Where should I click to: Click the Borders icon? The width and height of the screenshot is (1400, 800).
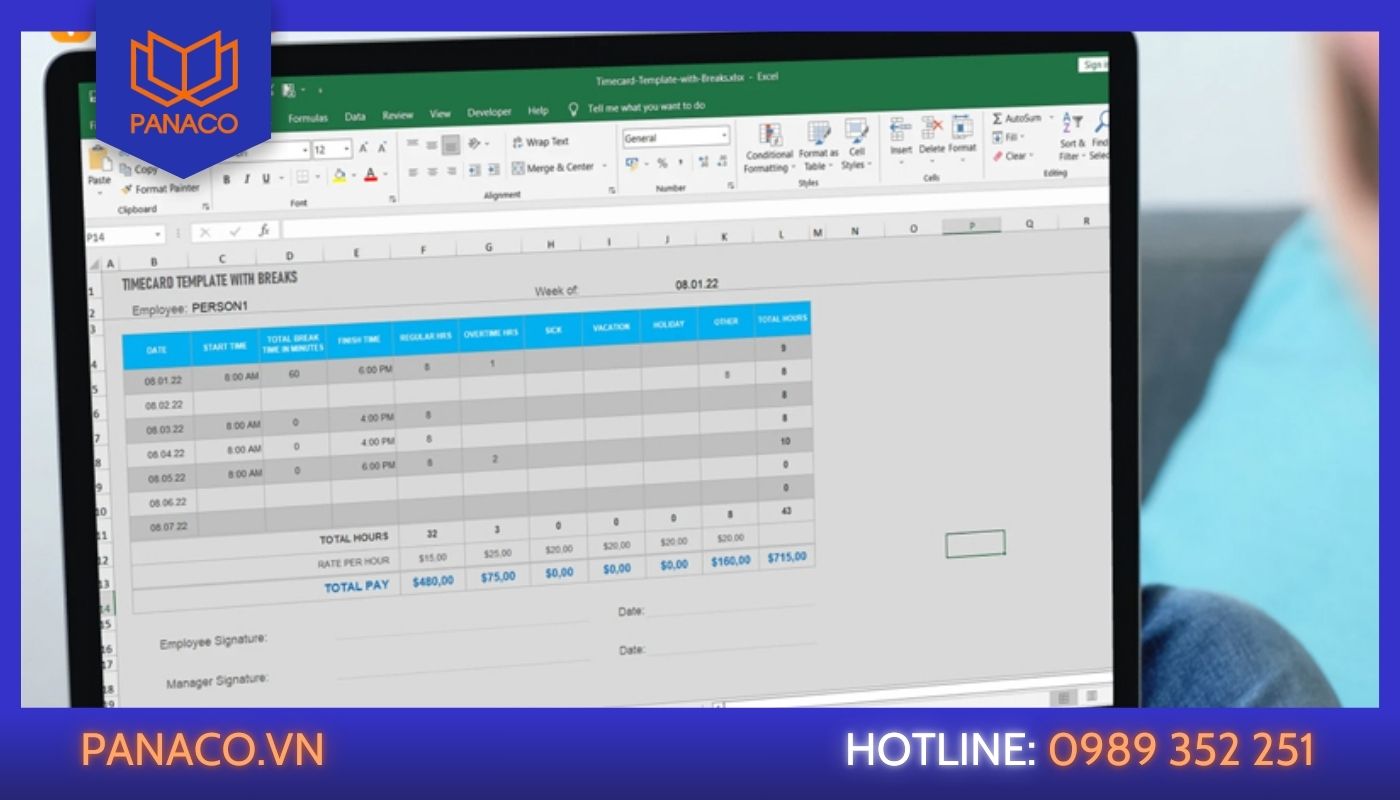303,178
